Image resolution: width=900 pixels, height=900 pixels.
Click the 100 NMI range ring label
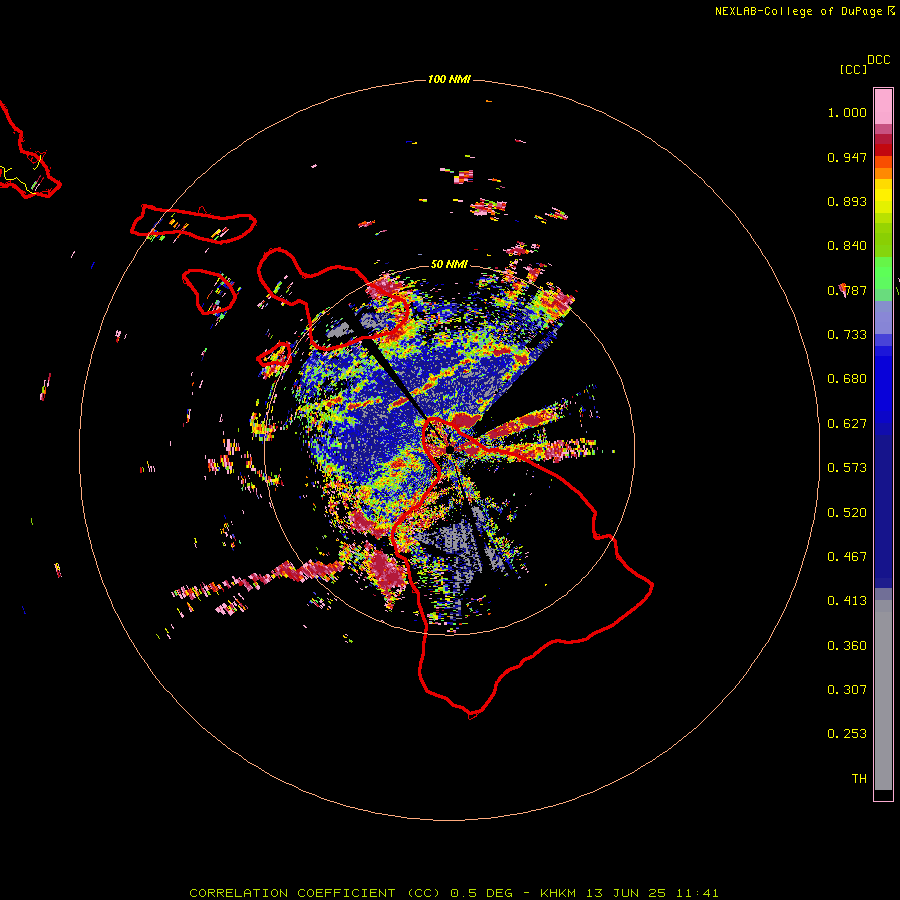[x=449, y=79]
